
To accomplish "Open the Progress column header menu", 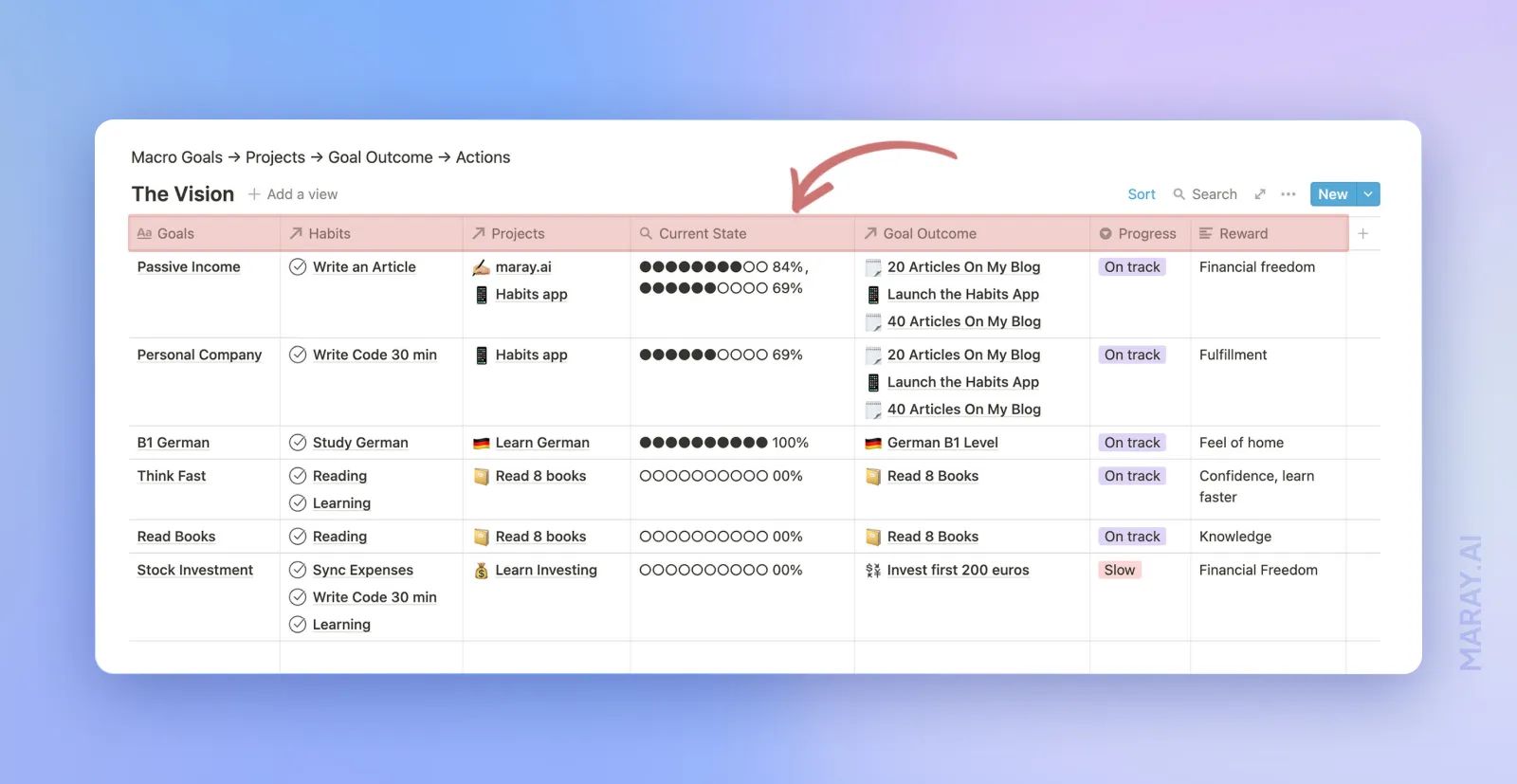I will (1139, 233).
